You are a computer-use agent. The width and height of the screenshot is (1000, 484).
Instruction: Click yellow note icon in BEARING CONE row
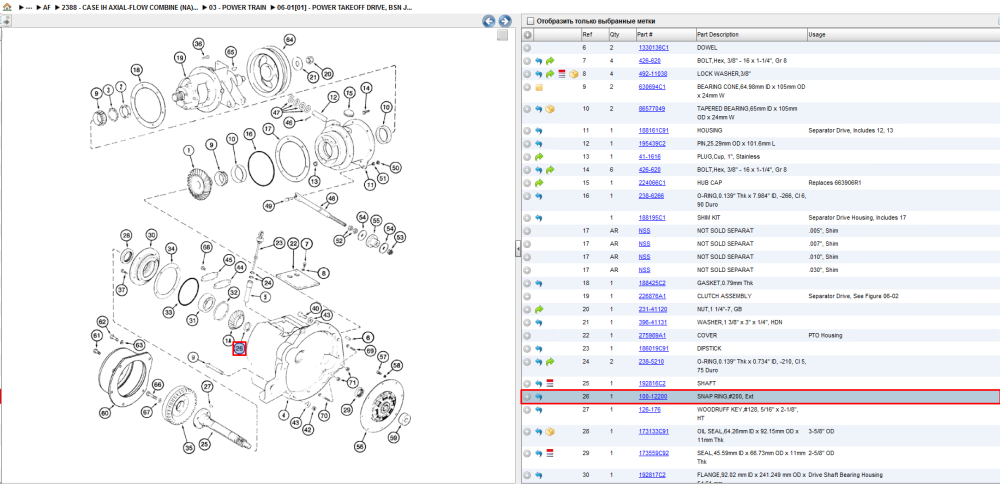pos(538,87)
